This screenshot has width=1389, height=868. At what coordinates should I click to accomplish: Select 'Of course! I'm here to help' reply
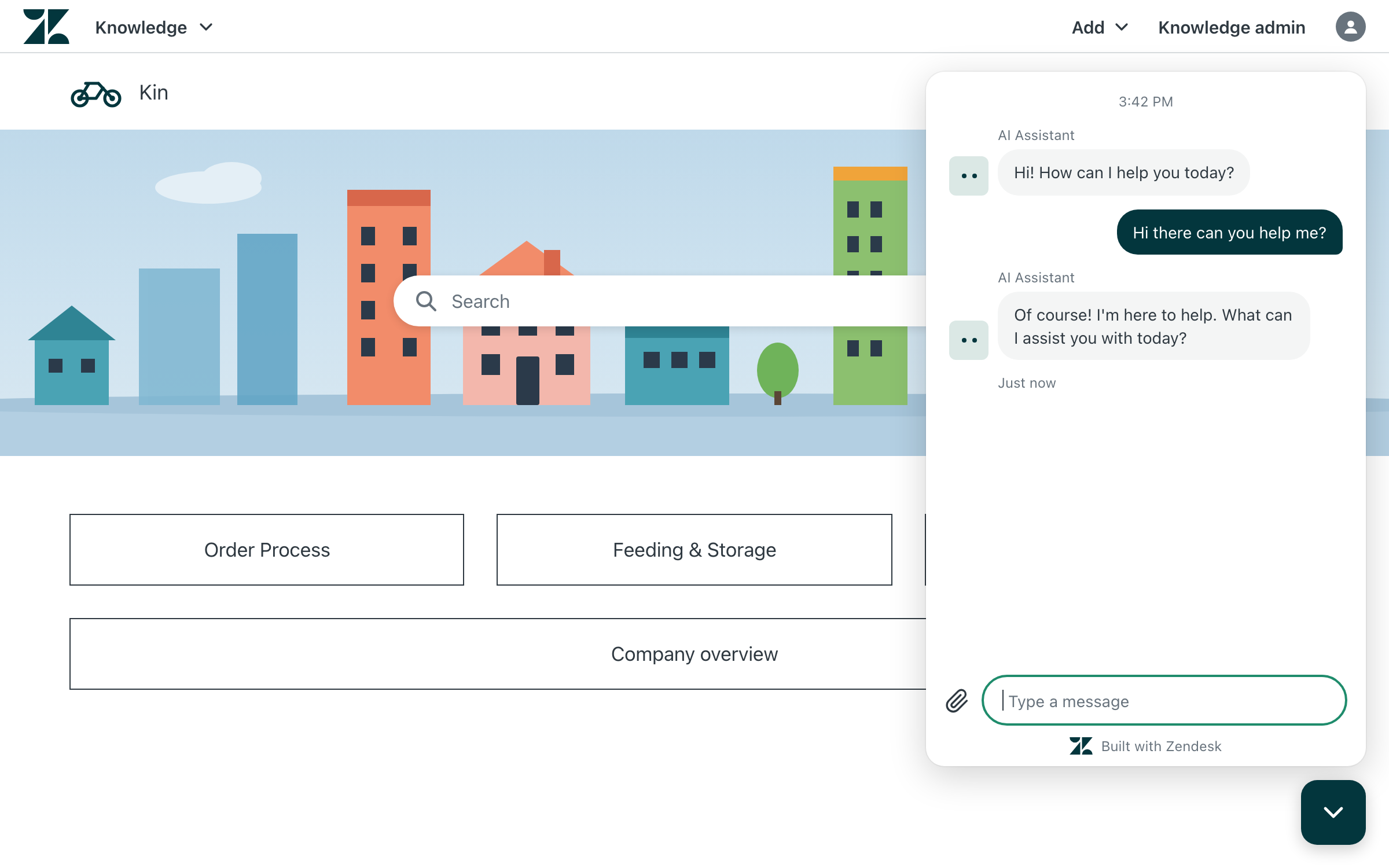coord(1153,326)
